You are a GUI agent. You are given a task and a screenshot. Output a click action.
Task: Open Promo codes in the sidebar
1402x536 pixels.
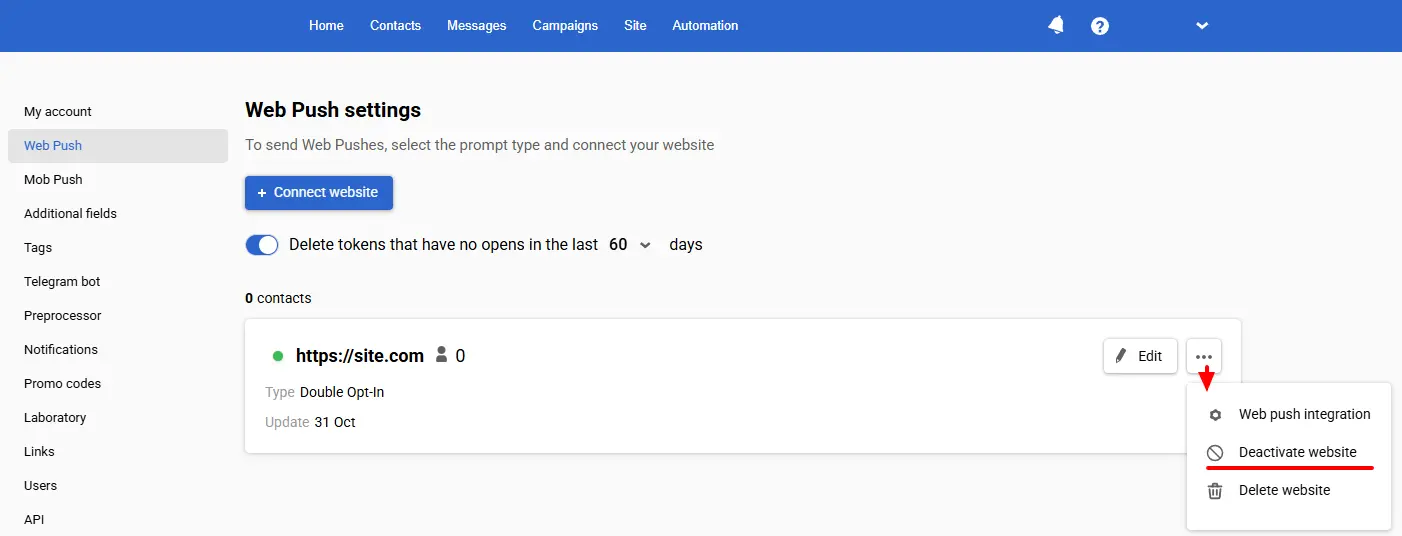(62, 384)
